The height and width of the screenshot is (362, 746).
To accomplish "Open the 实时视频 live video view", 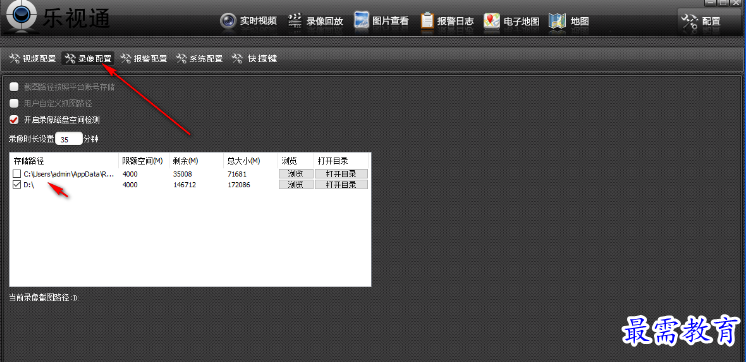I will (248, 21).
